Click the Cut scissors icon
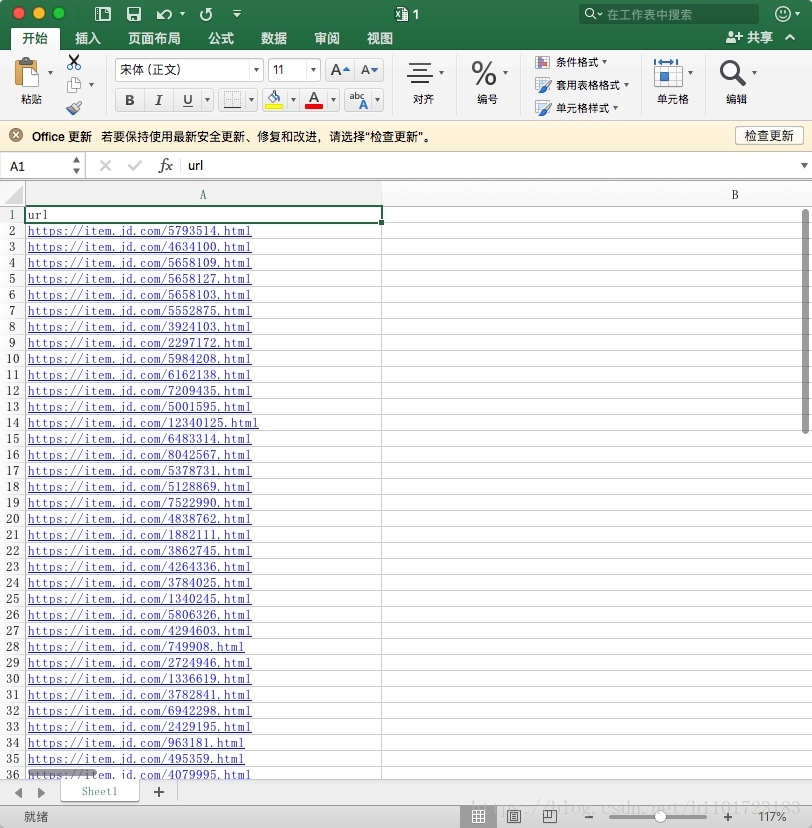Image resolution: width=812 pixels, height=828 pixels. tap(74, 62)
